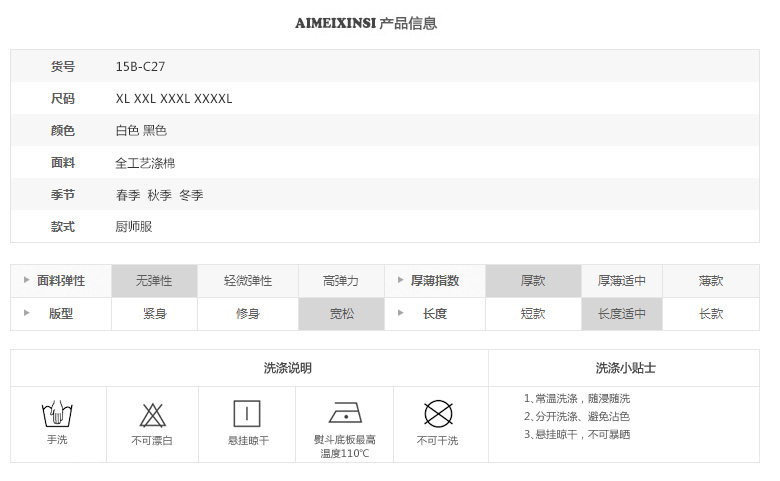
Task: Click the 面料弹性 row label
Action: click(61, 281)
